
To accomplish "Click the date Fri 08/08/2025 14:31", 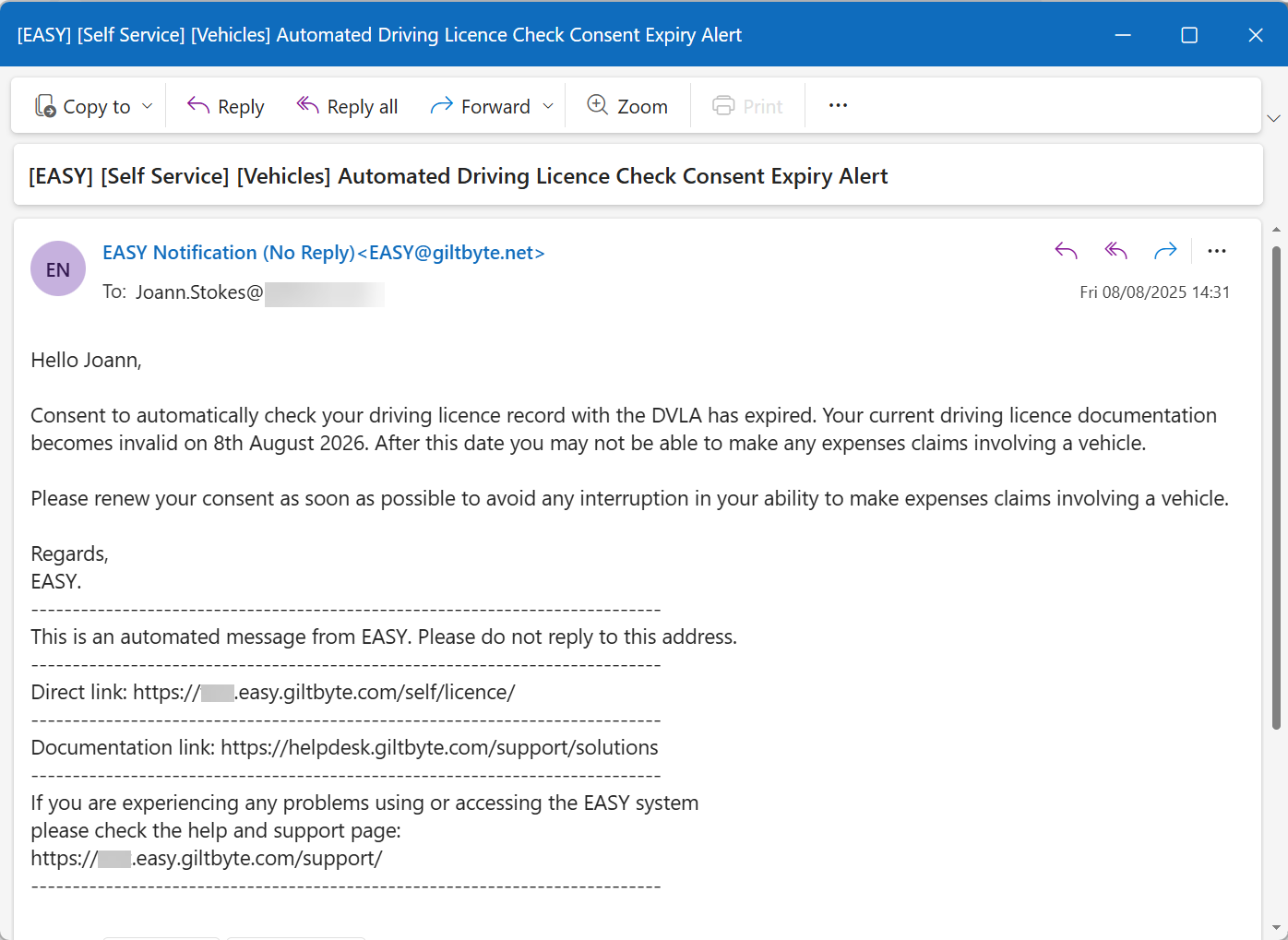I will pos(1154,292).
